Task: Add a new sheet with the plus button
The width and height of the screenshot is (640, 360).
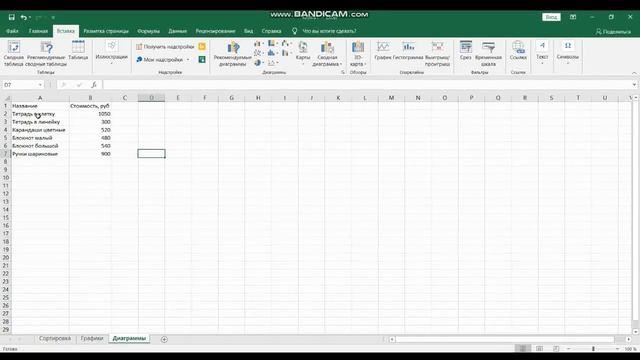Action: 164,339
